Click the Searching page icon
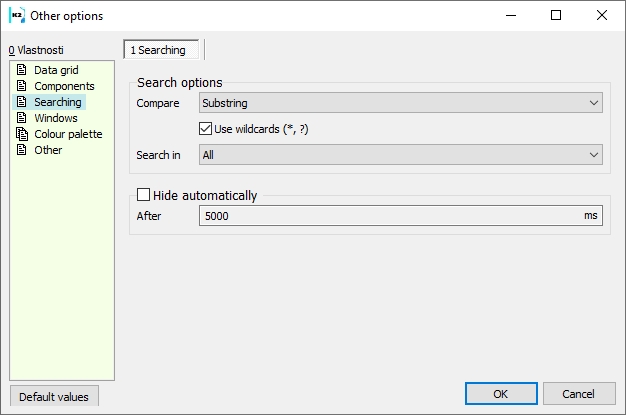This screenshot has height=415, width=626. pyautogui.click(x=22, y=102)
